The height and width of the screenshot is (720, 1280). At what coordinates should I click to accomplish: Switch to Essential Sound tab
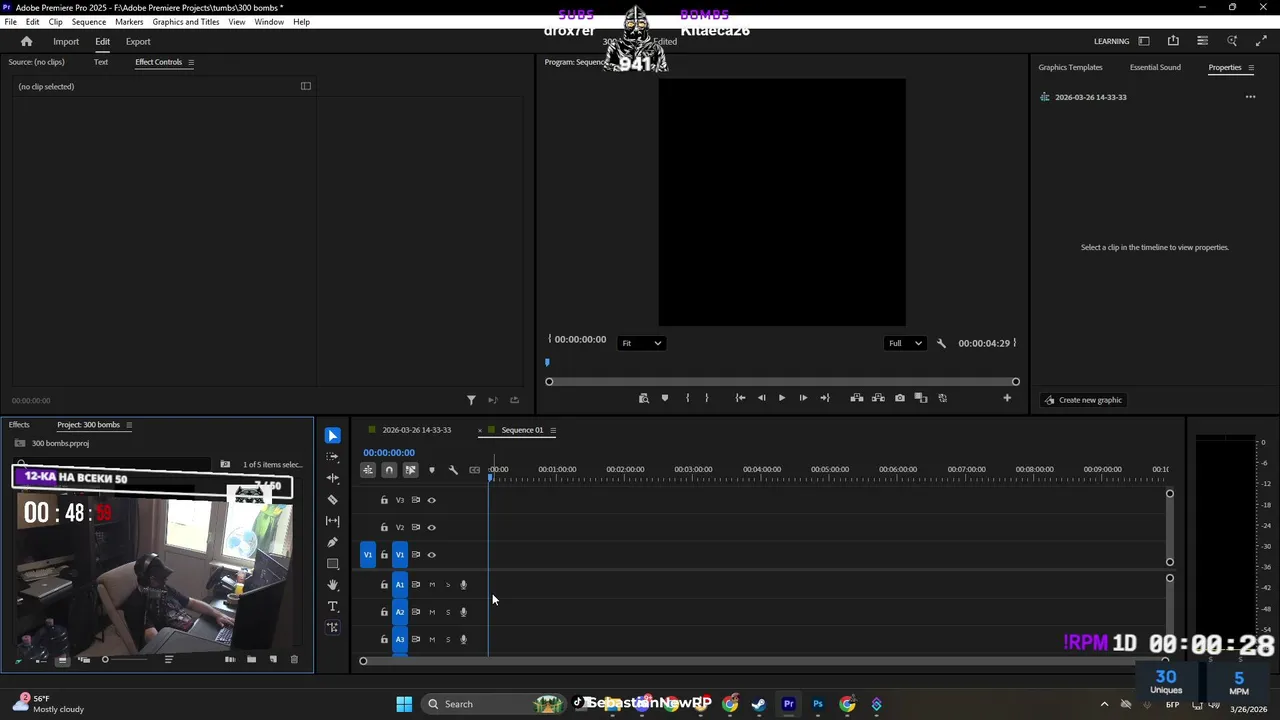click(1155, 67)
